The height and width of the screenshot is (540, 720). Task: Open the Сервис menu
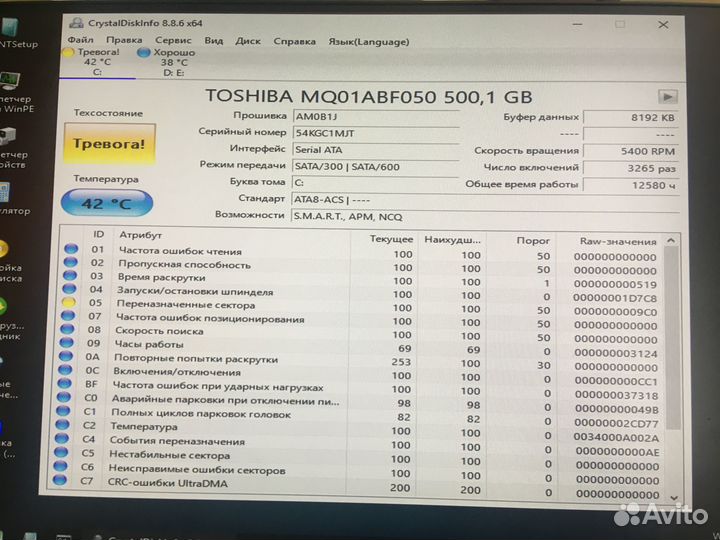[173, 40]
